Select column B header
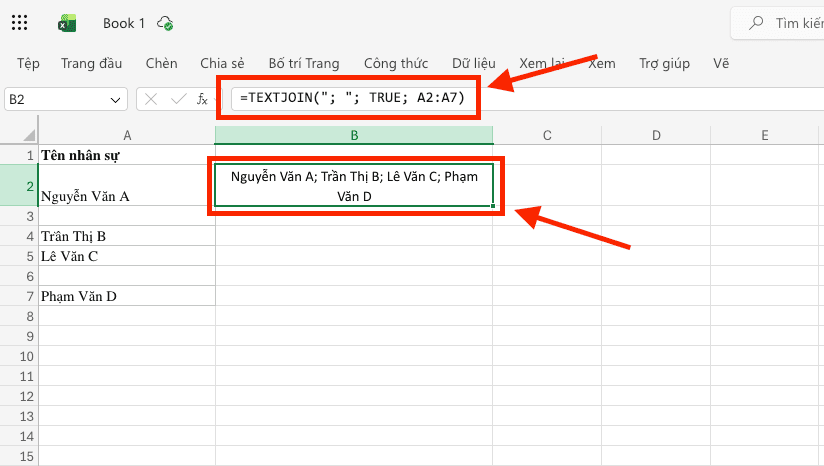Image resolution: width=824 pixels, height=466 pixels. 354,136
